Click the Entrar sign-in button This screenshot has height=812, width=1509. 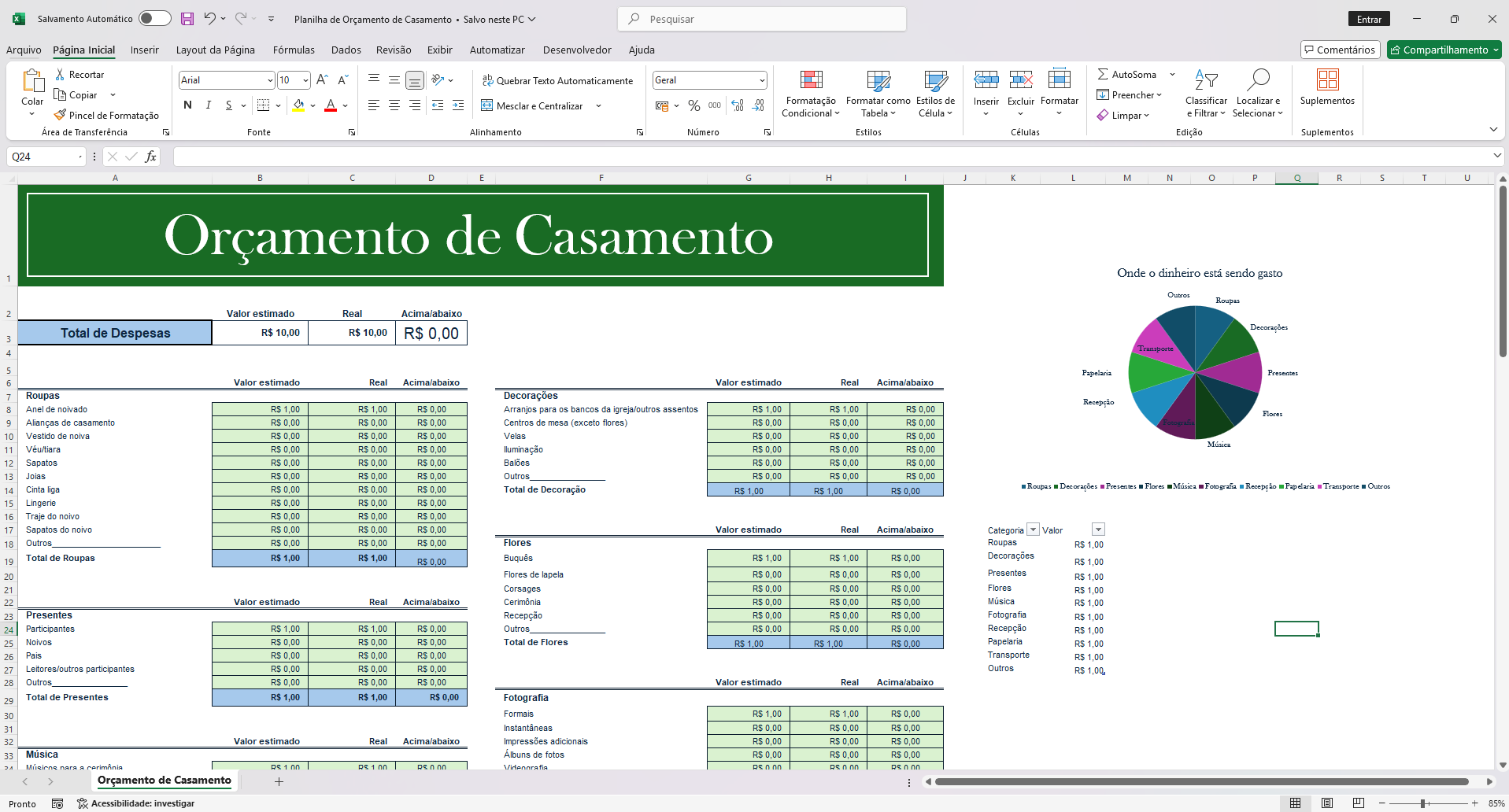(1369, 19)
